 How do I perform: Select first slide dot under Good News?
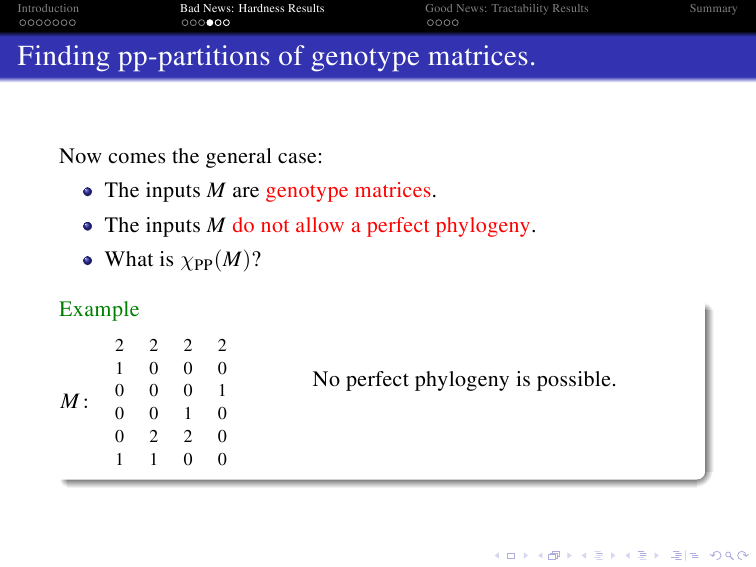coord(429,21)
